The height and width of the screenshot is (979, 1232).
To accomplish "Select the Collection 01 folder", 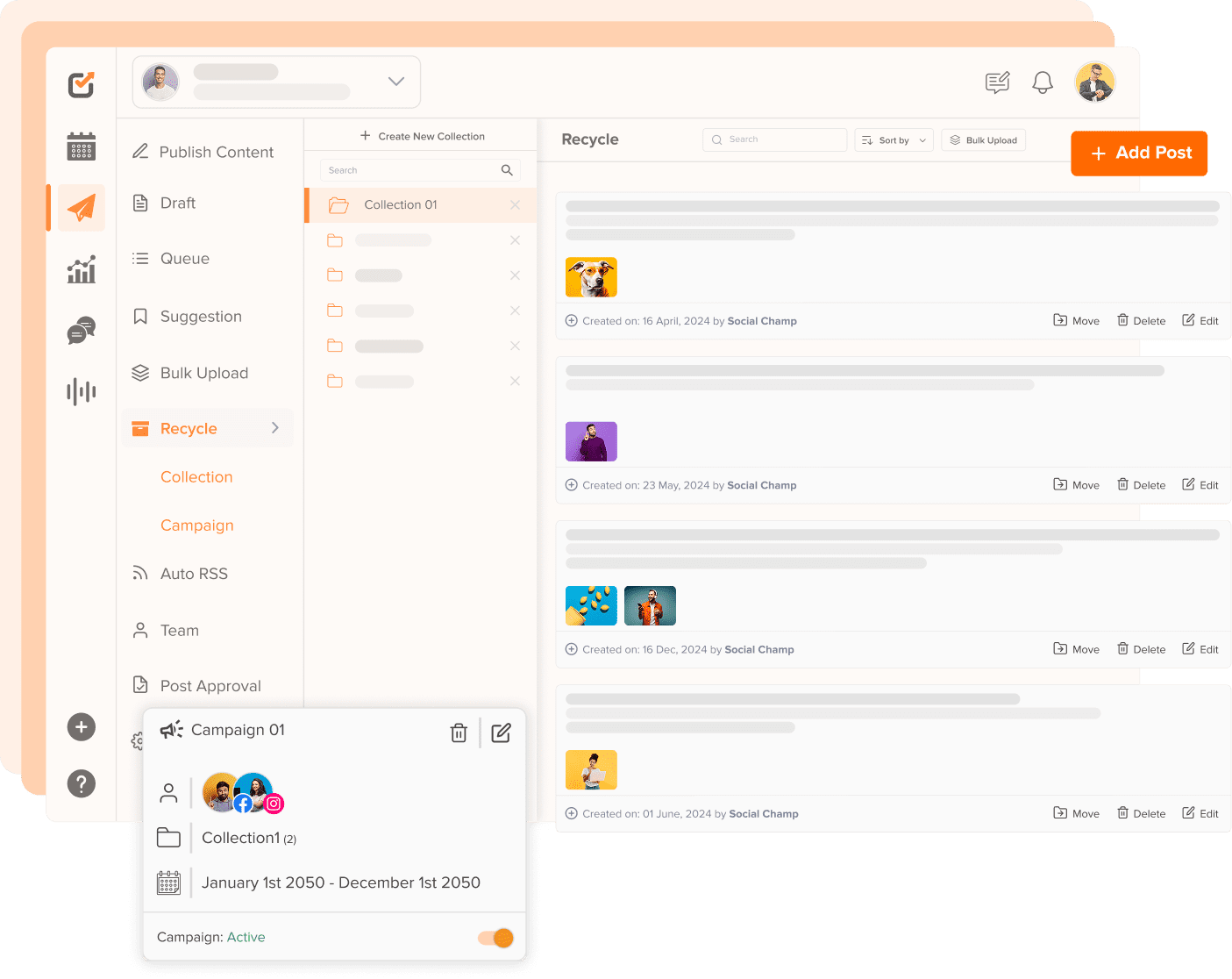I will tap(401, 204).
